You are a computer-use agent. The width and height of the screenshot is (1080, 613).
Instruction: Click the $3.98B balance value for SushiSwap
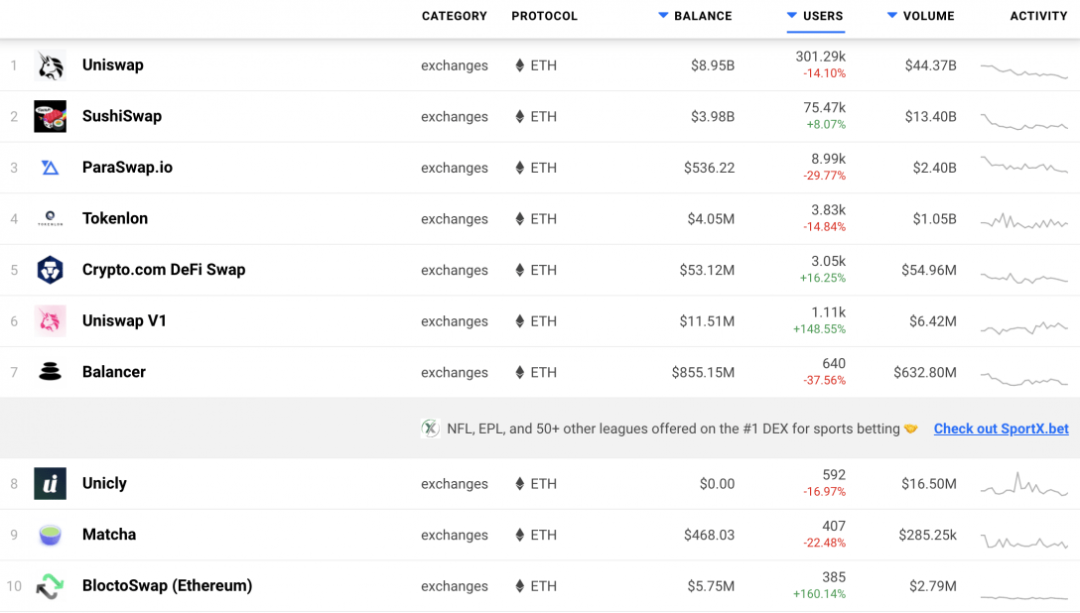713,116
